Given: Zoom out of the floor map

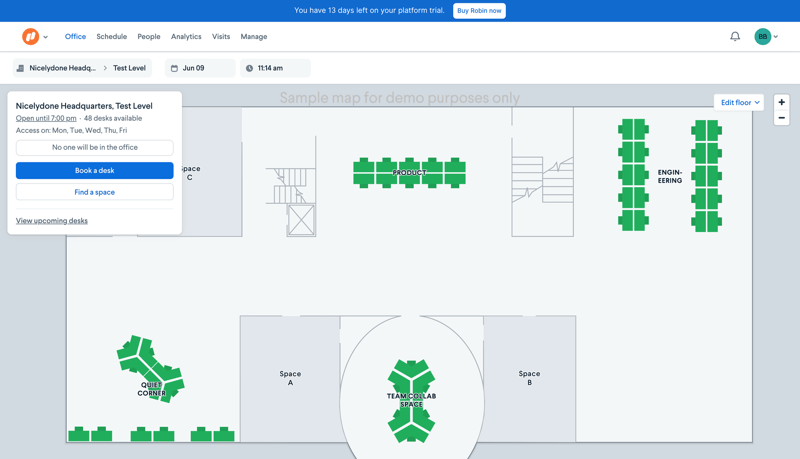Looking at the screenshot, I should pyautogui.click(x=782, y=118).
